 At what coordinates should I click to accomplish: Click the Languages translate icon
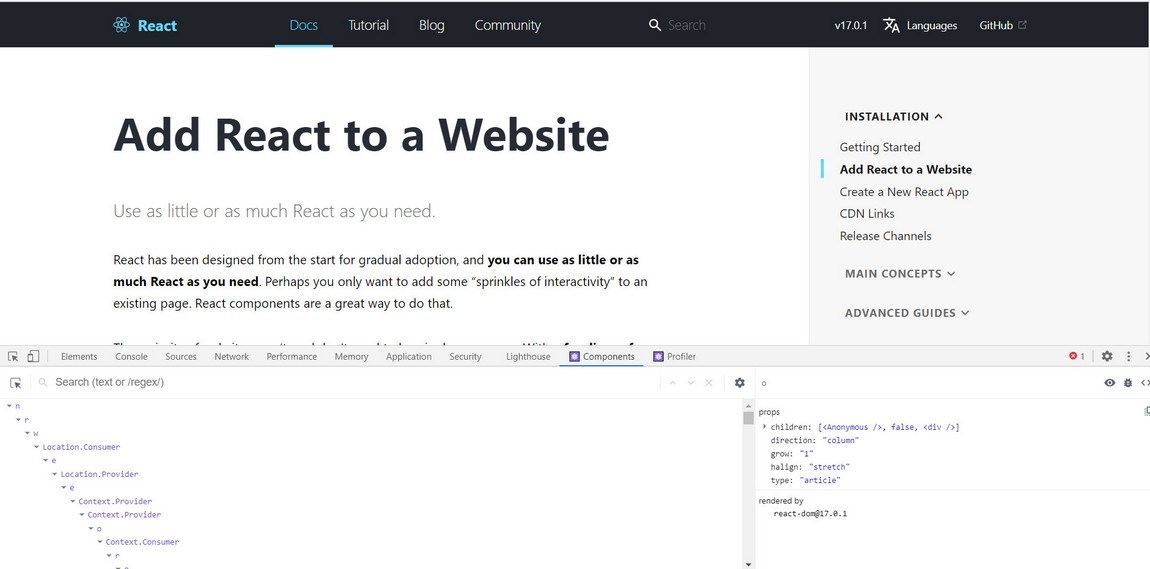891,25
